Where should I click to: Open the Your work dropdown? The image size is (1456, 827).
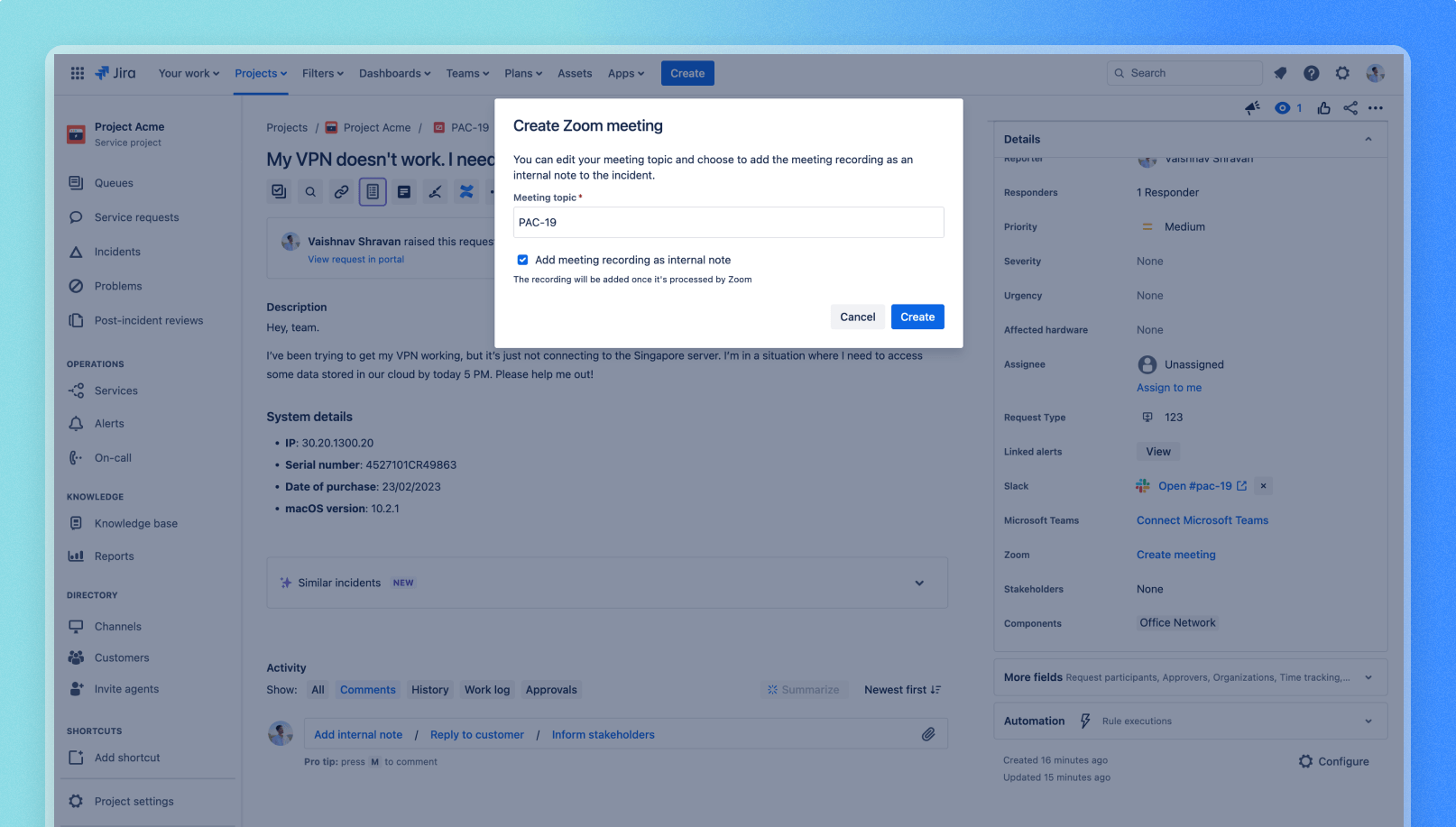click(189, 73)
